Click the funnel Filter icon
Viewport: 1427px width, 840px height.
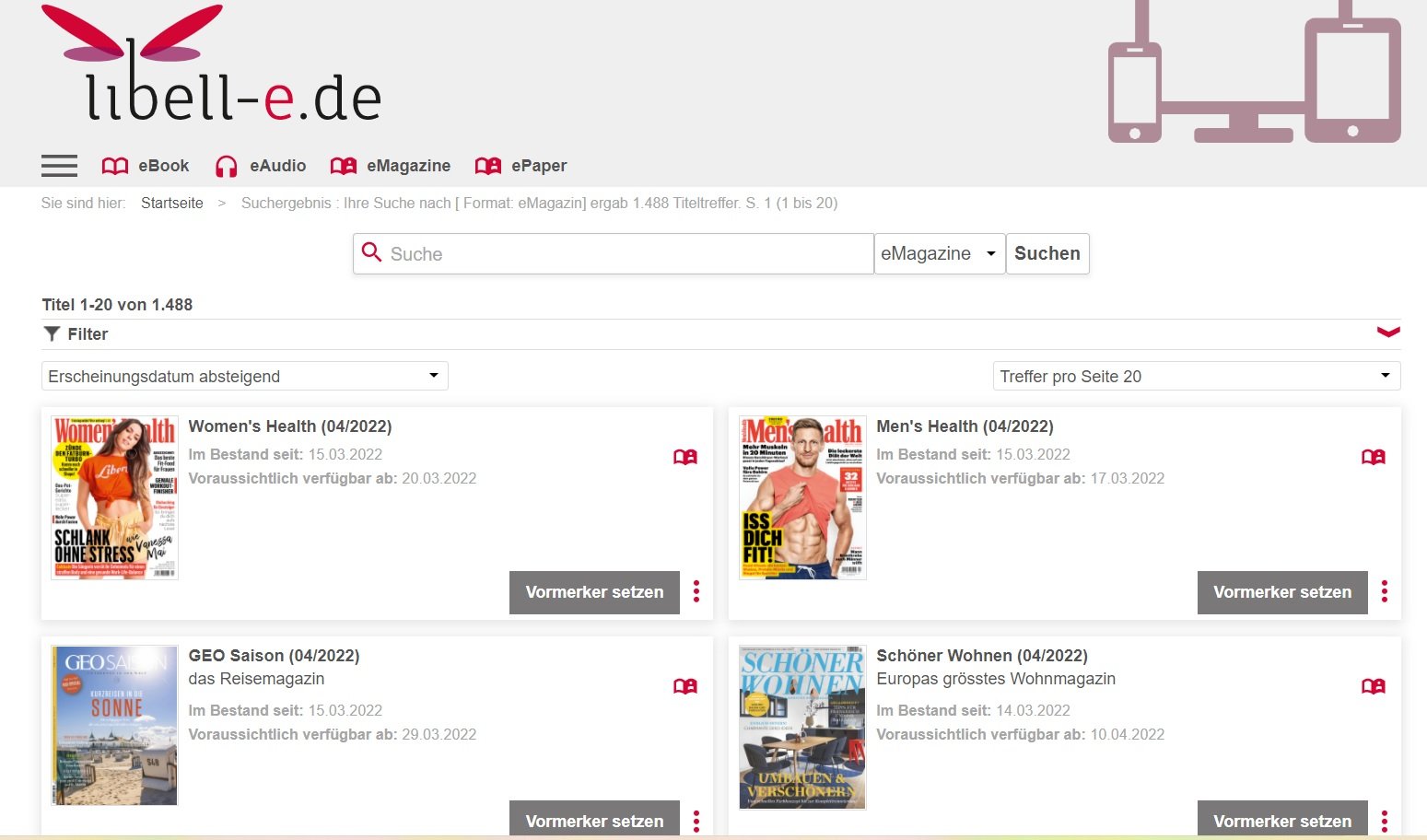click(x=52, y=333)
